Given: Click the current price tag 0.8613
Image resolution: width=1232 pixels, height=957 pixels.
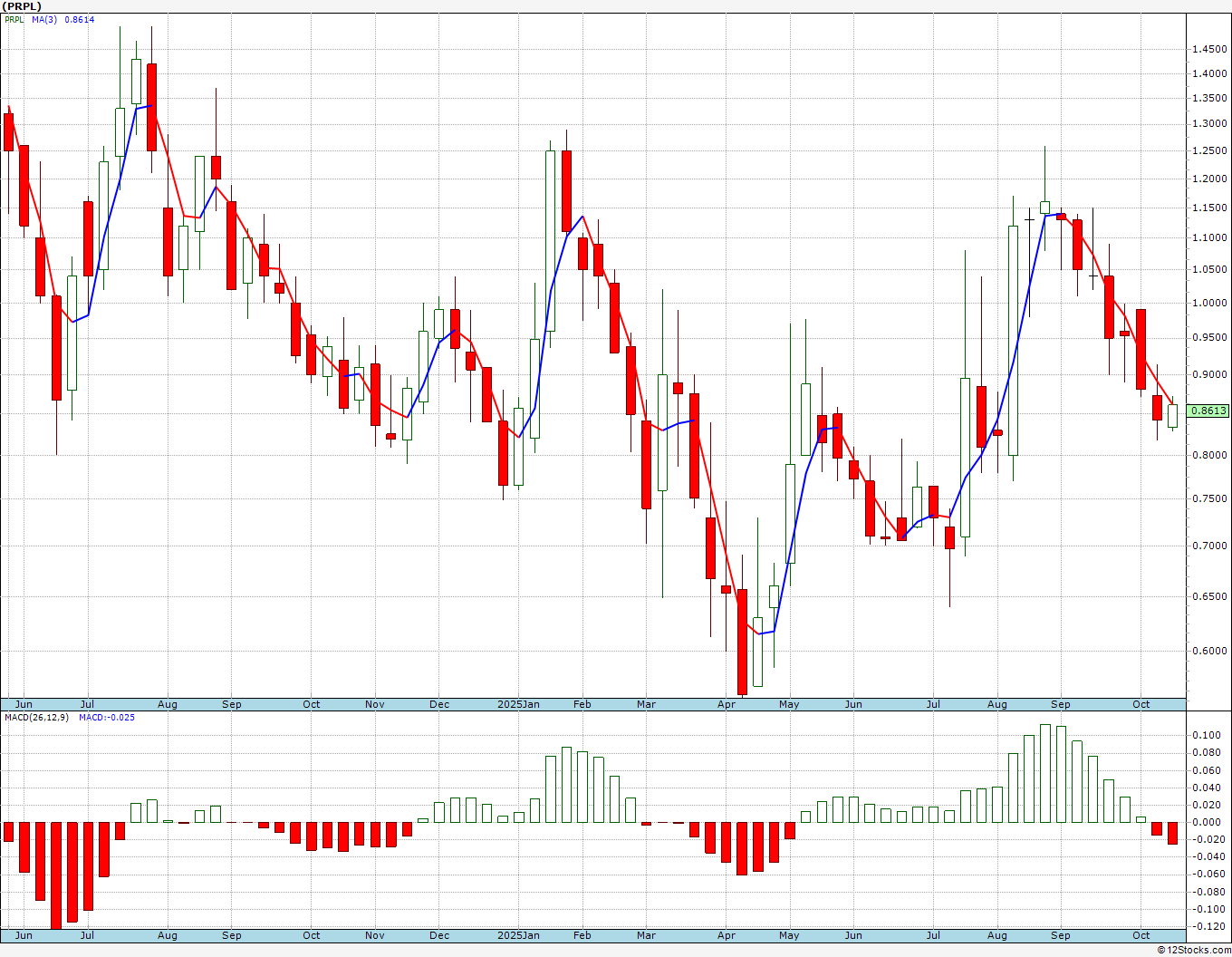Looking at the screenshot, I should [1209, 411].
